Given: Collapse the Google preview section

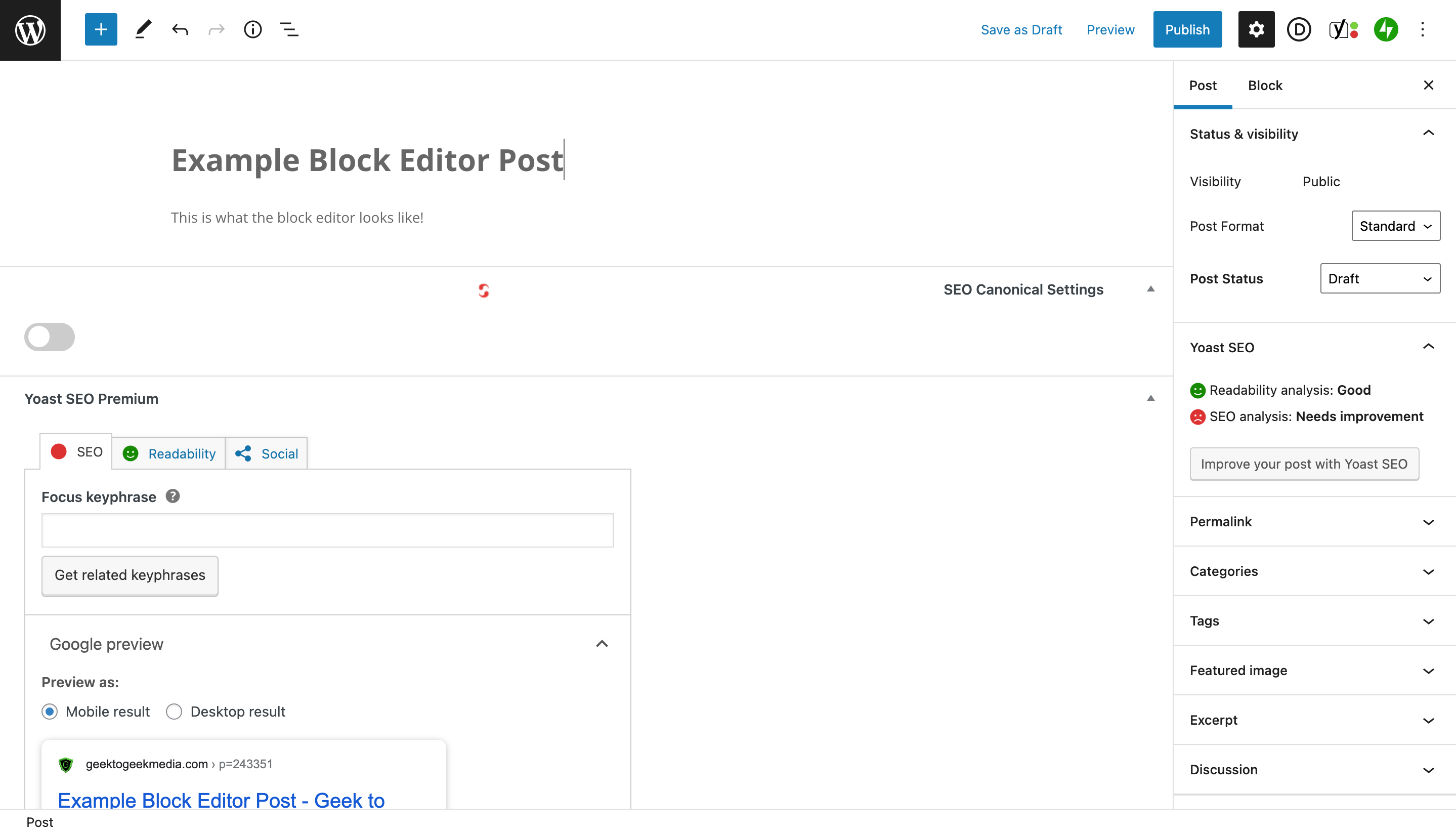Looking at the screenshot, I should [602, 644].
